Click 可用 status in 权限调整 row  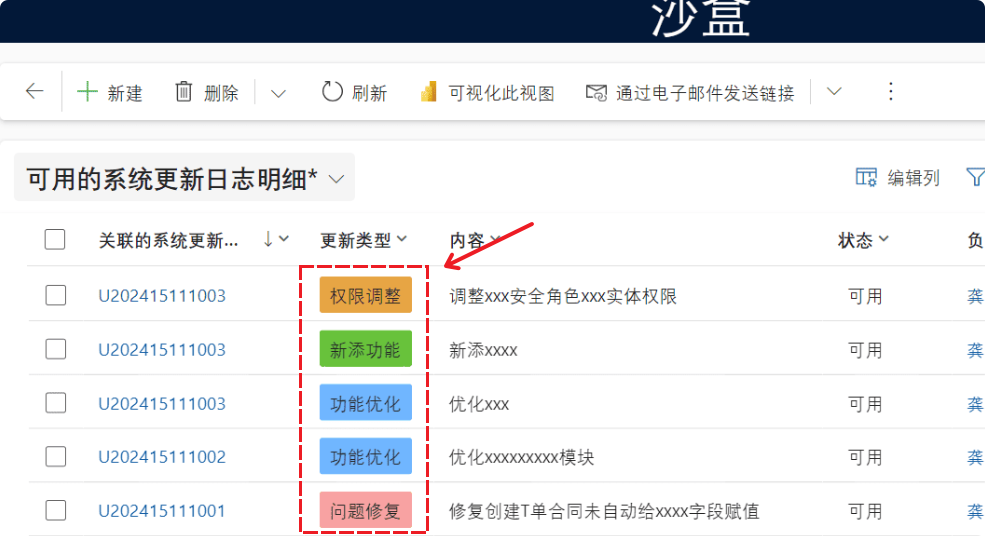tap(865, 296)
